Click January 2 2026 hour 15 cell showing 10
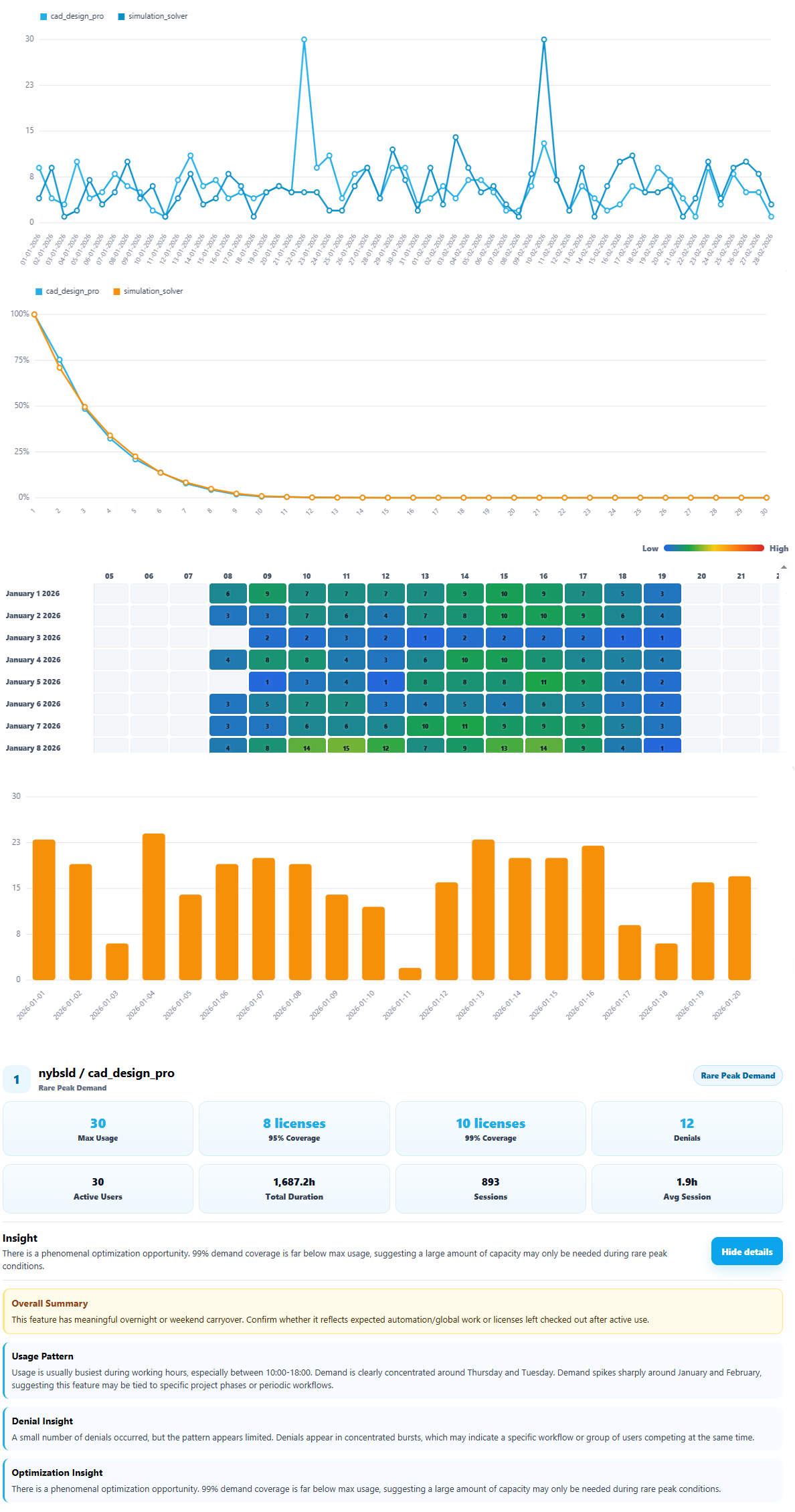The image size is (795, 1512). [504, 616]
